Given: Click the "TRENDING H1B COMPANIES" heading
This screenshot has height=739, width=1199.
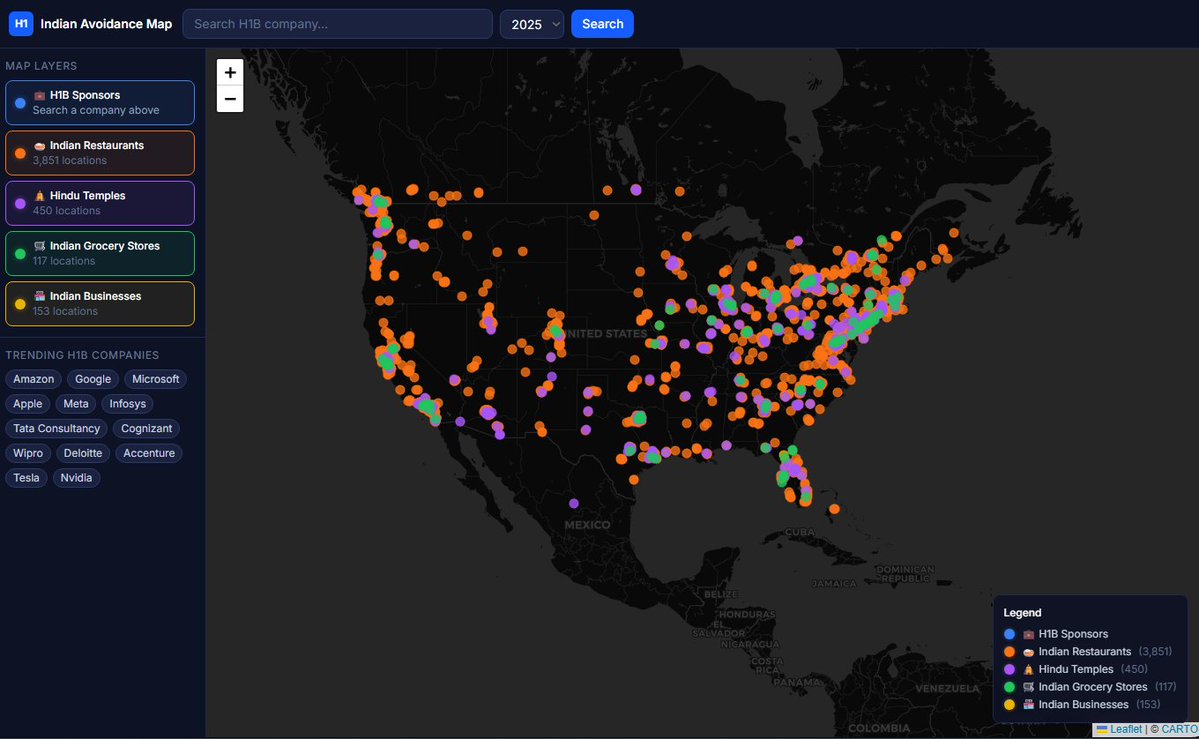Looking at the screenshot, I should click(83, 356).
